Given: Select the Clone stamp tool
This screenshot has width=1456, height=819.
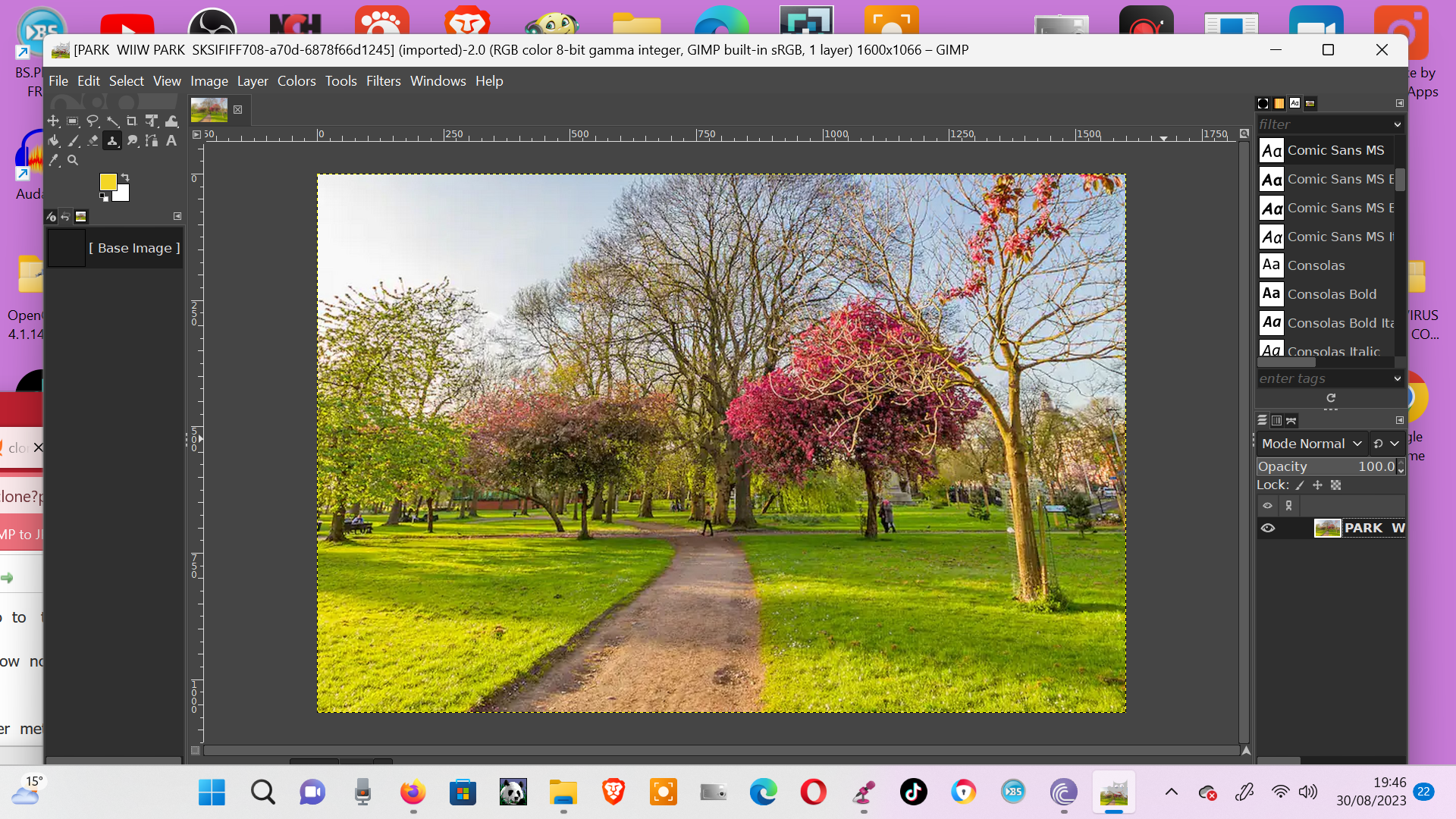Looking at the screenshot, I should coord(112,141).
